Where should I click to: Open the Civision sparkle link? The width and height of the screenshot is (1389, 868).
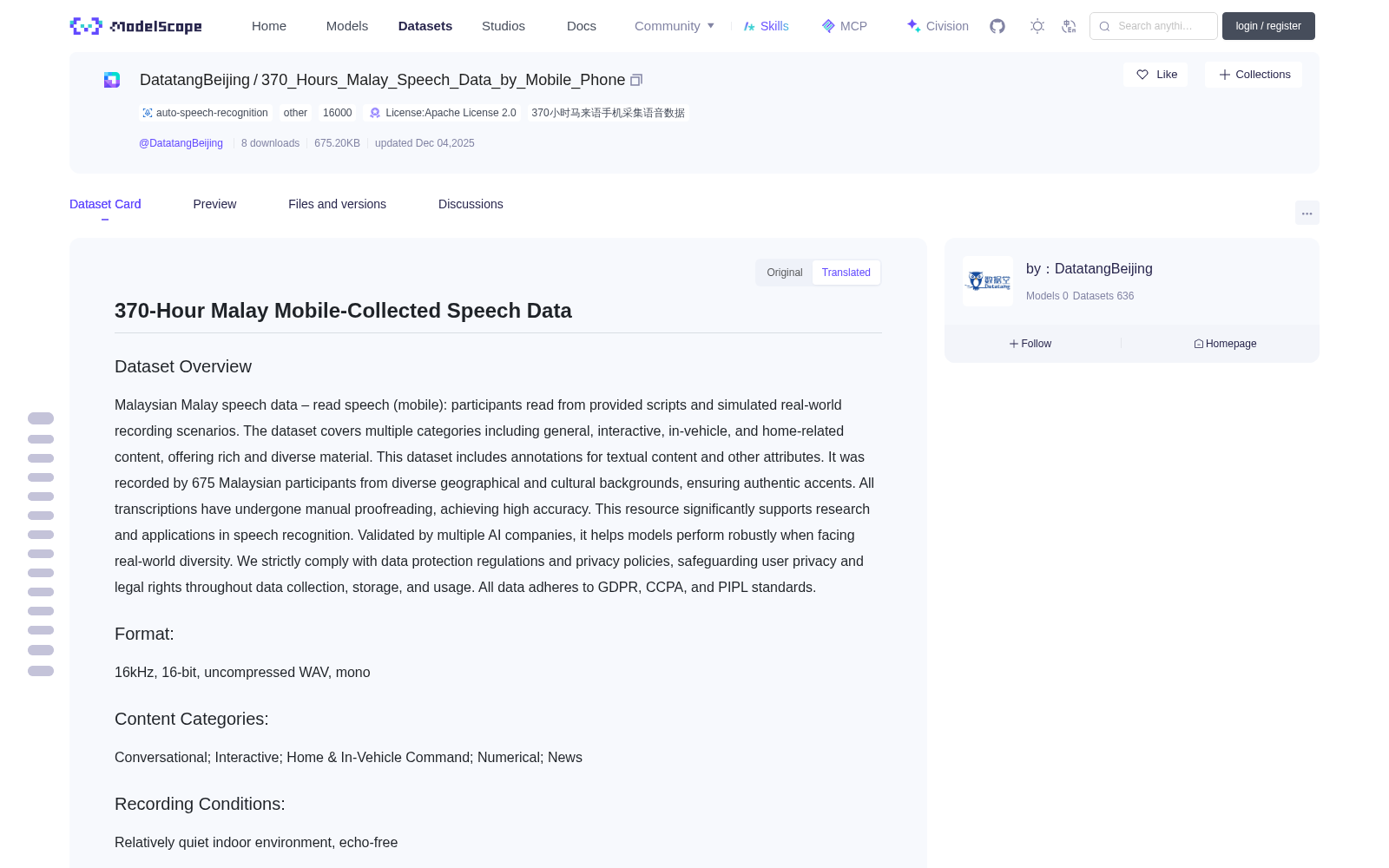point(938,26)
